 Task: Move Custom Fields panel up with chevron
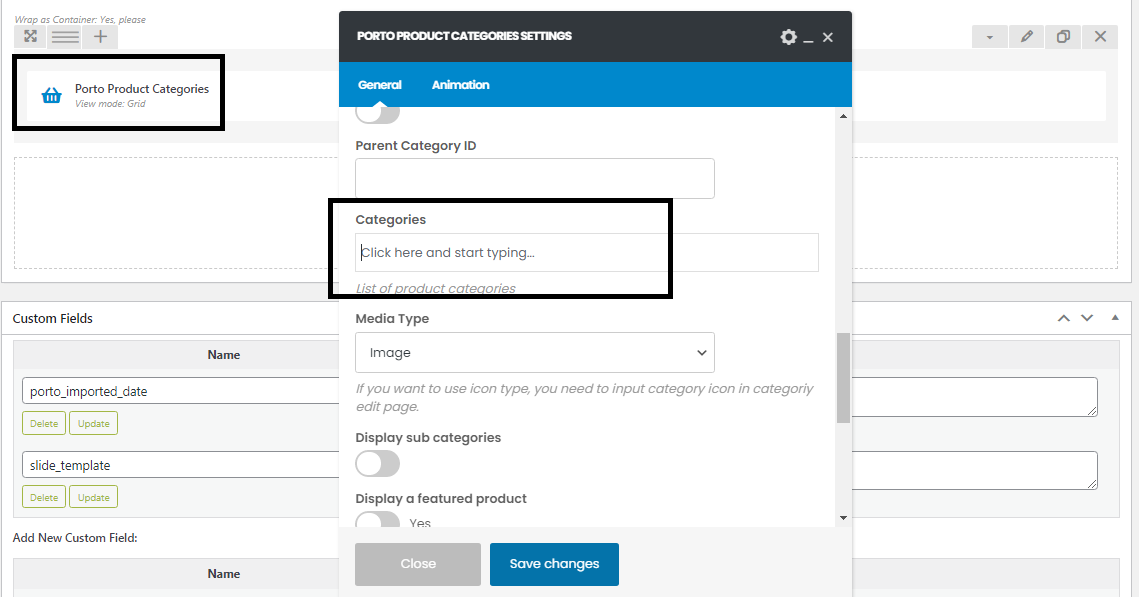(1063, 318)
